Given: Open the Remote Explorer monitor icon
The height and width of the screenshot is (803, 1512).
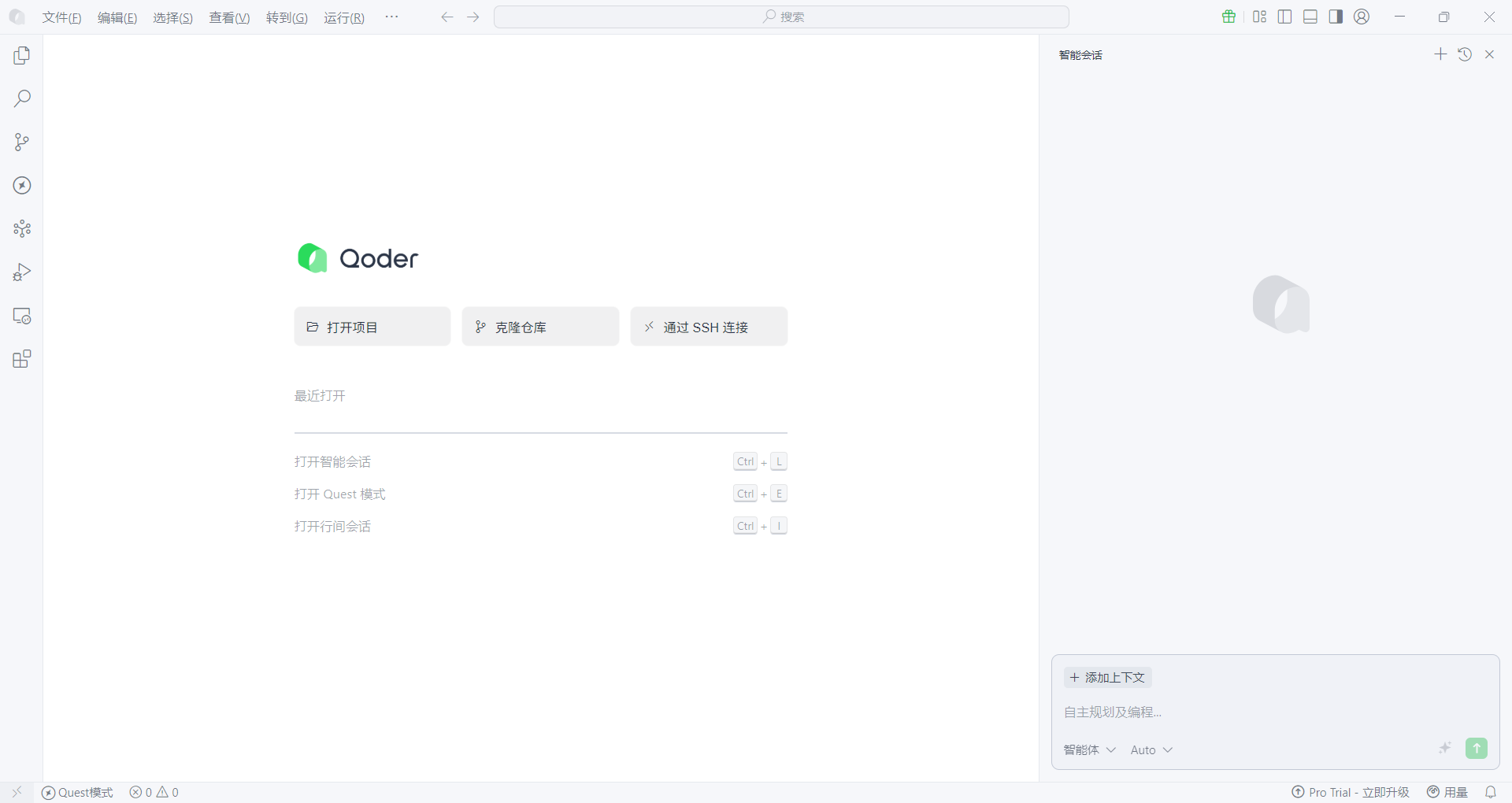Looking at the screenshot, I should click(x=22, y=316).
